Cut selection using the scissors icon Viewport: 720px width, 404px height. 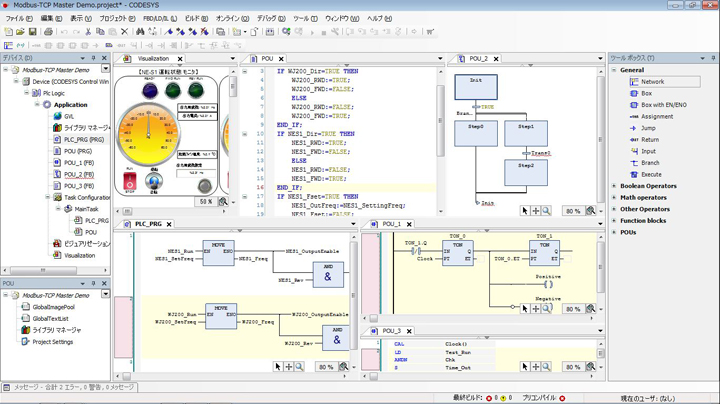(88, 32)
